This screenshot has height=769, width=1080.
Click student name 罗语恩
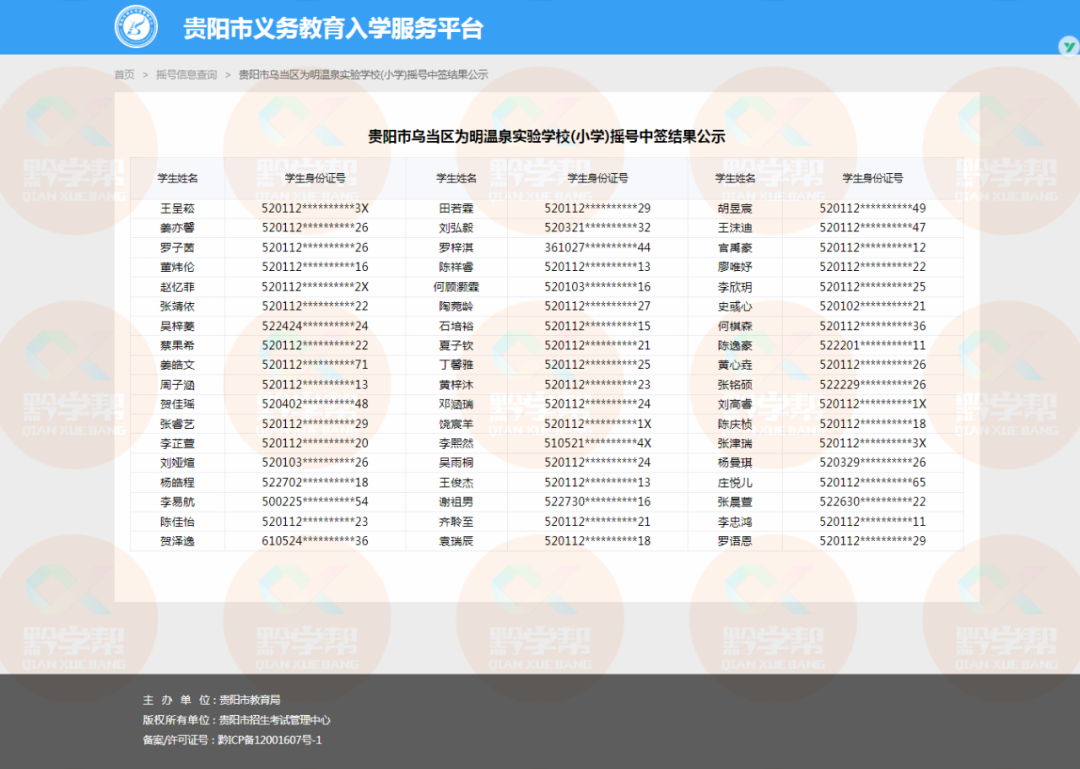(735, 541)
